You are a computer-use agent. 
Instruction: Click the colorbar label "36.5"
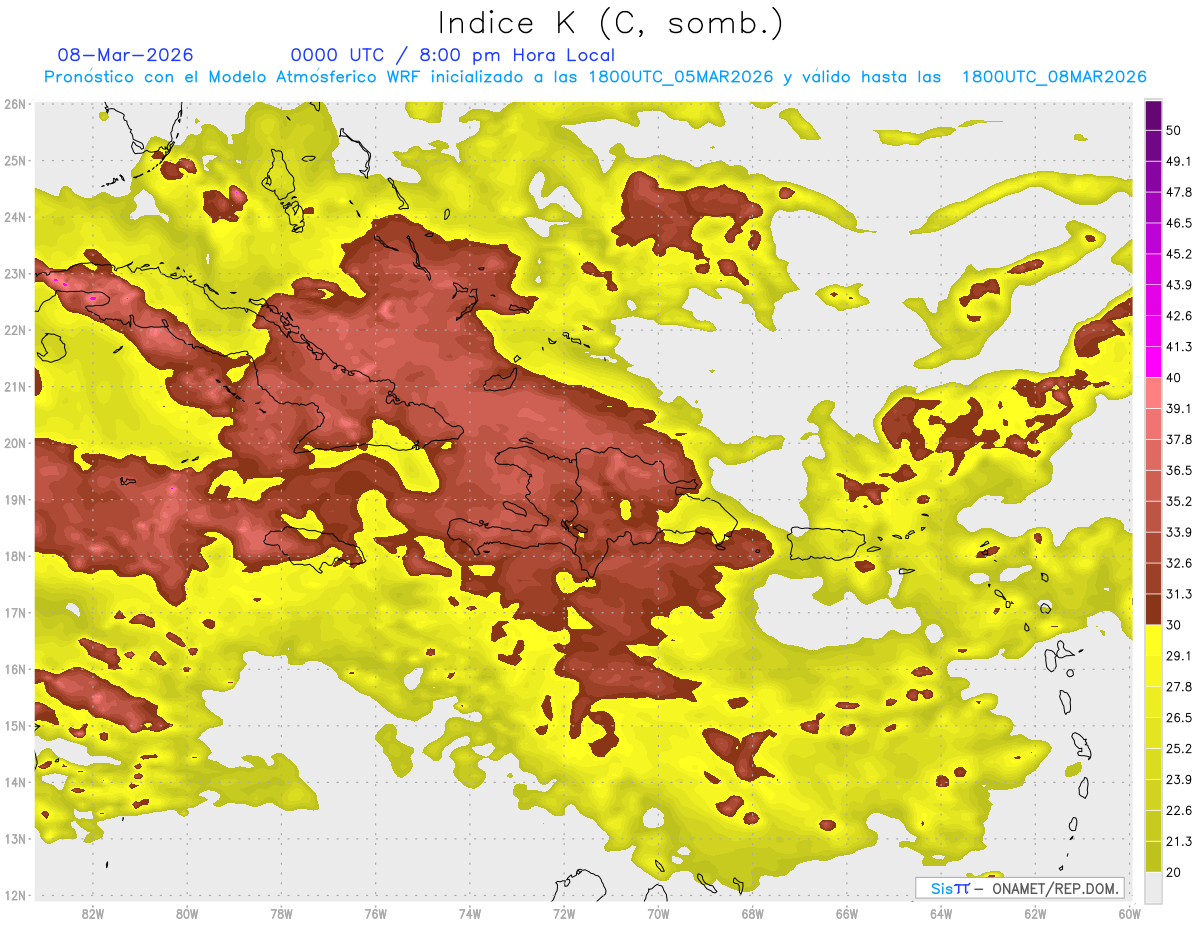pyautogui.click(x=1179, y=470)
